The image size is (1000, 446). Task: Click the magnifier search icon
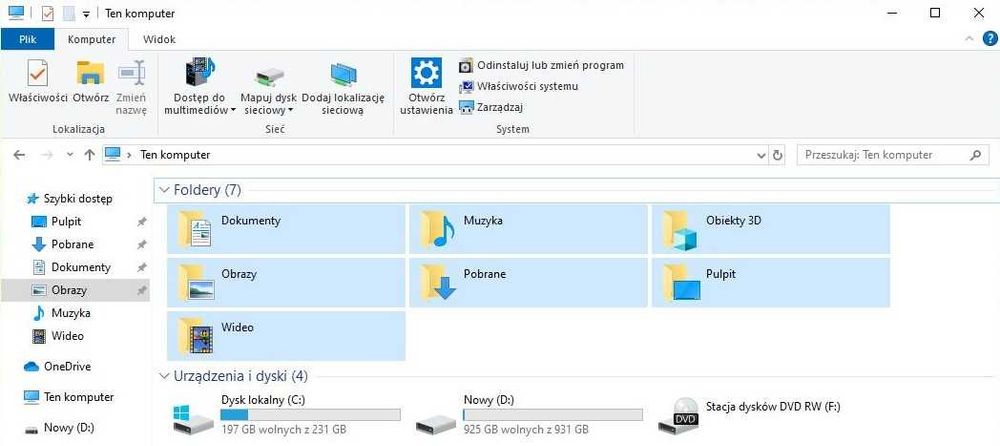point(975,154)
